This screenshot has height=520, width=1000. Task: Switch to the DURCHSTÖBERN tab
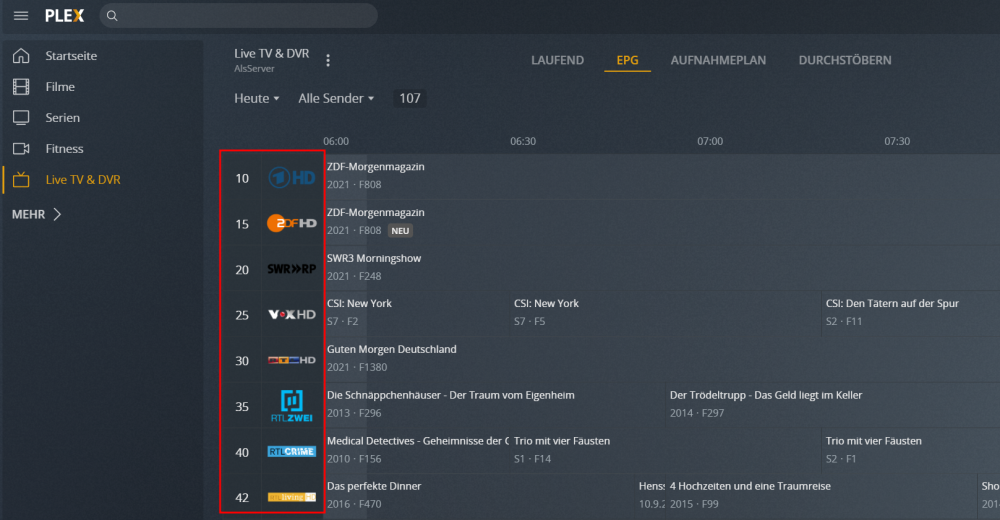tap(845, 61)
